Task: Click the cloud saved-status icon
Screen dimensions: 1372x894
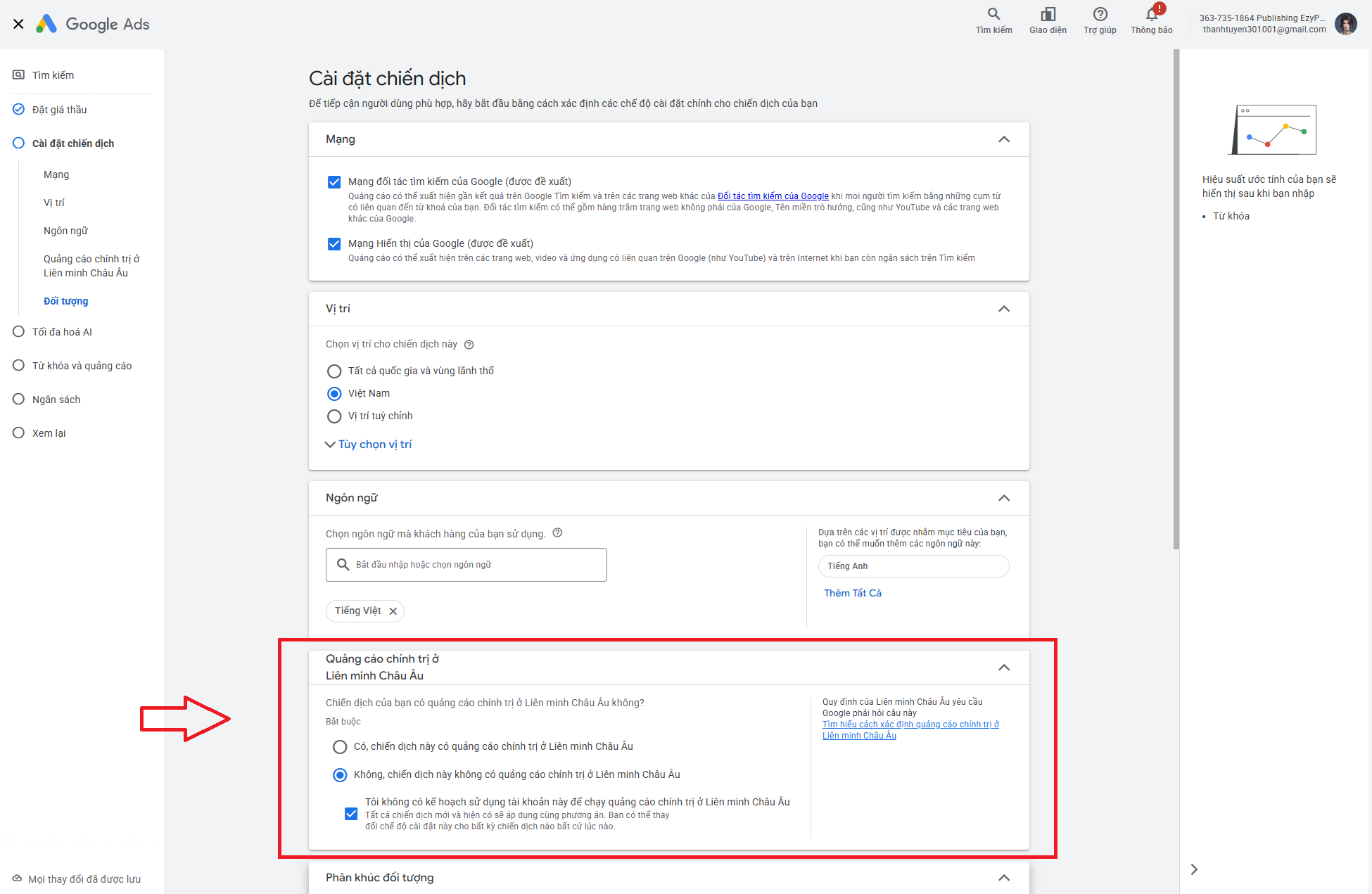Action: [17, 879]
